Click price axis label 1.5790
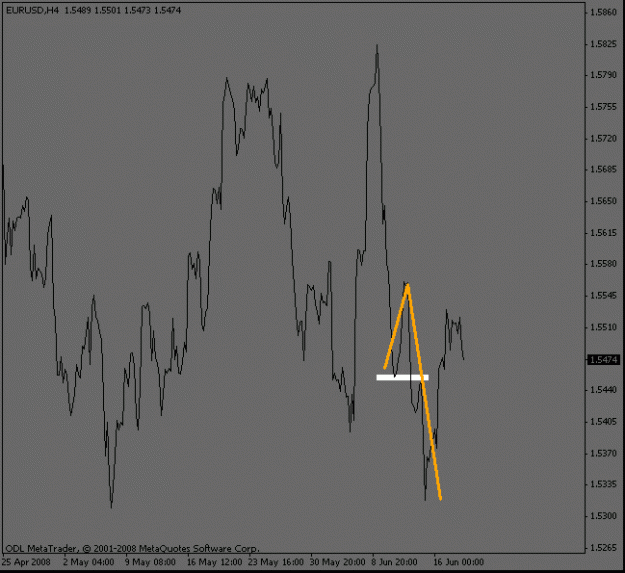The height and width of the screenshot is (573, 625). [603, 75]
